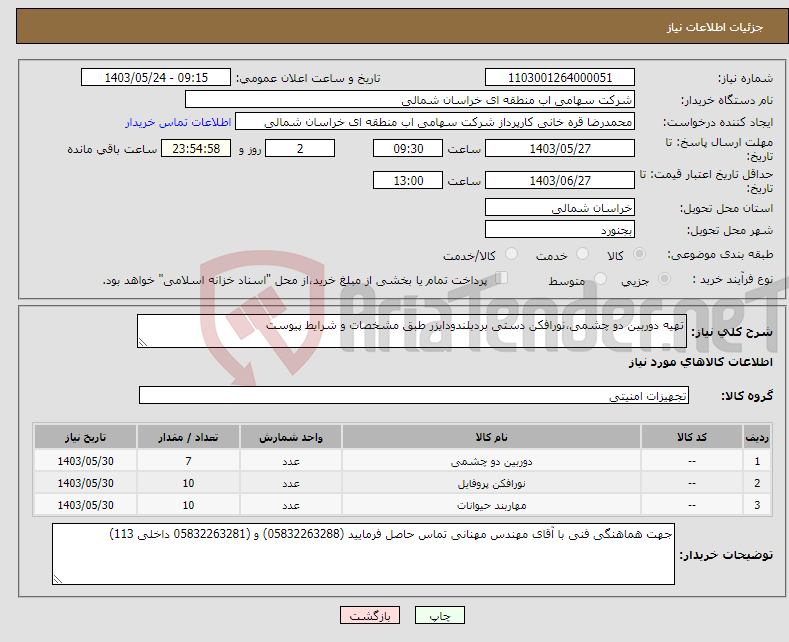Select the خدمت radio button
The image size is (789, 642).
click(x=582, y=254)
